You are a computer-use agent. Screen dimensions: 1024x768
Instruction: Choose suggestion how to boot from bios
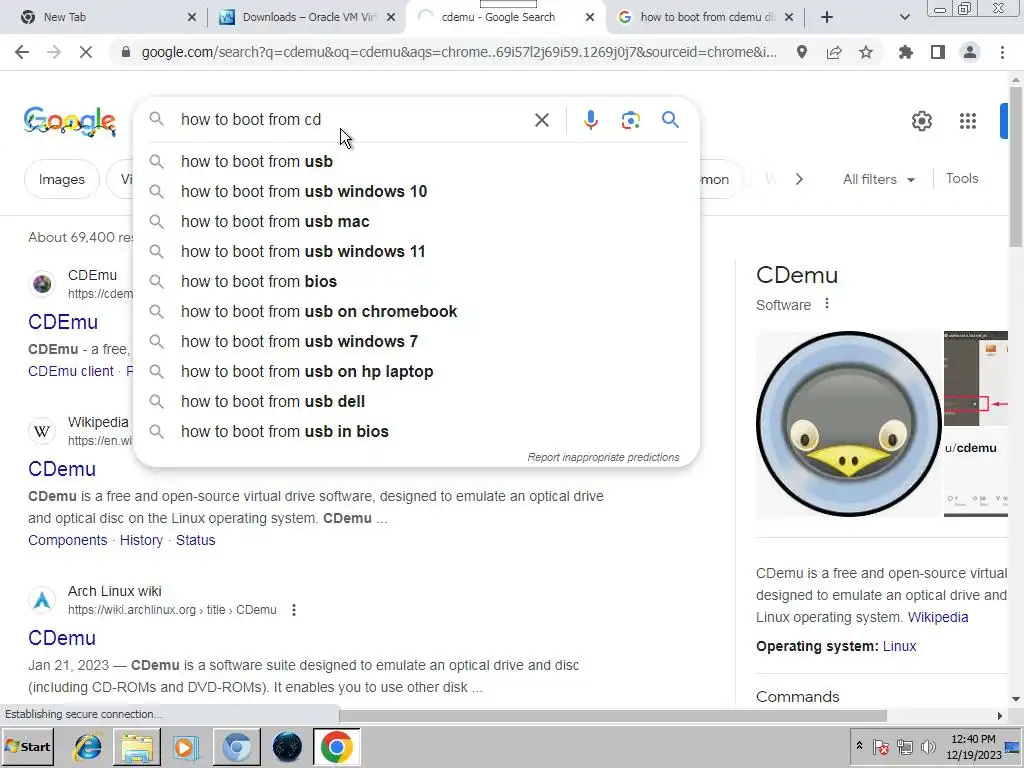pos(415,281)
